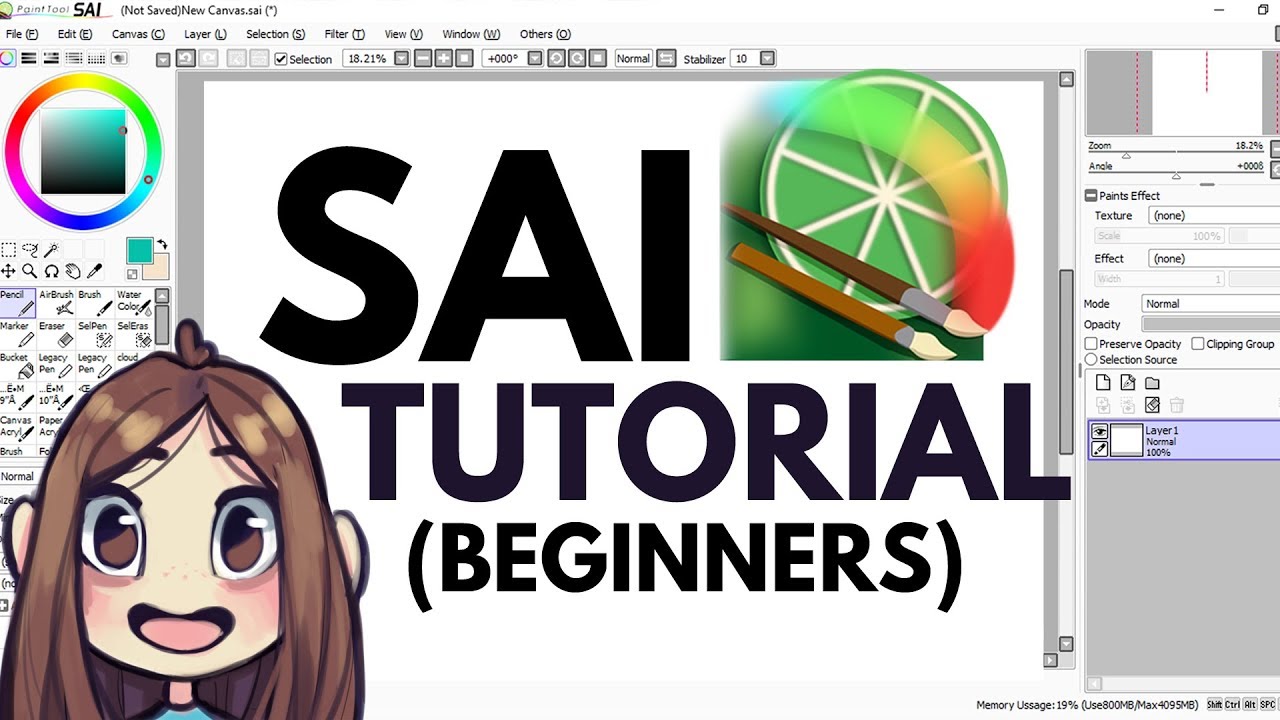Toggle the RGB slider panel
1280x720 pixels.
click(29, 59)
